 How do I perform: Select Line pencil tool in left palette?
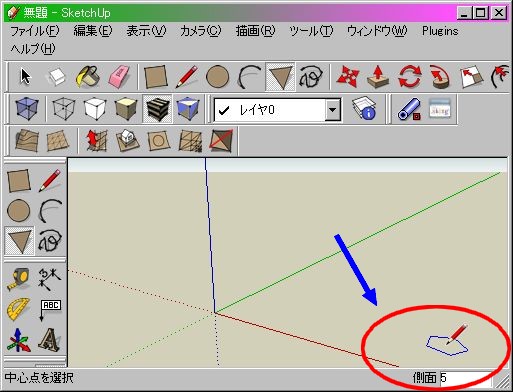(x=50, y=181)
